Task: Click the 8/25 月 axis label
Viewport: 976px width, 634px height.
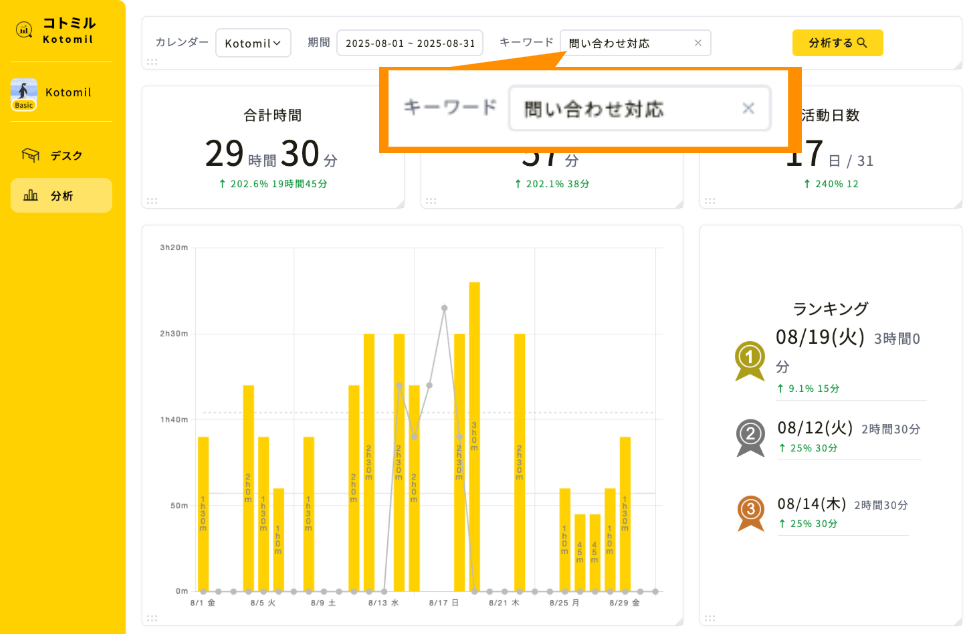Action: point(565,603)
